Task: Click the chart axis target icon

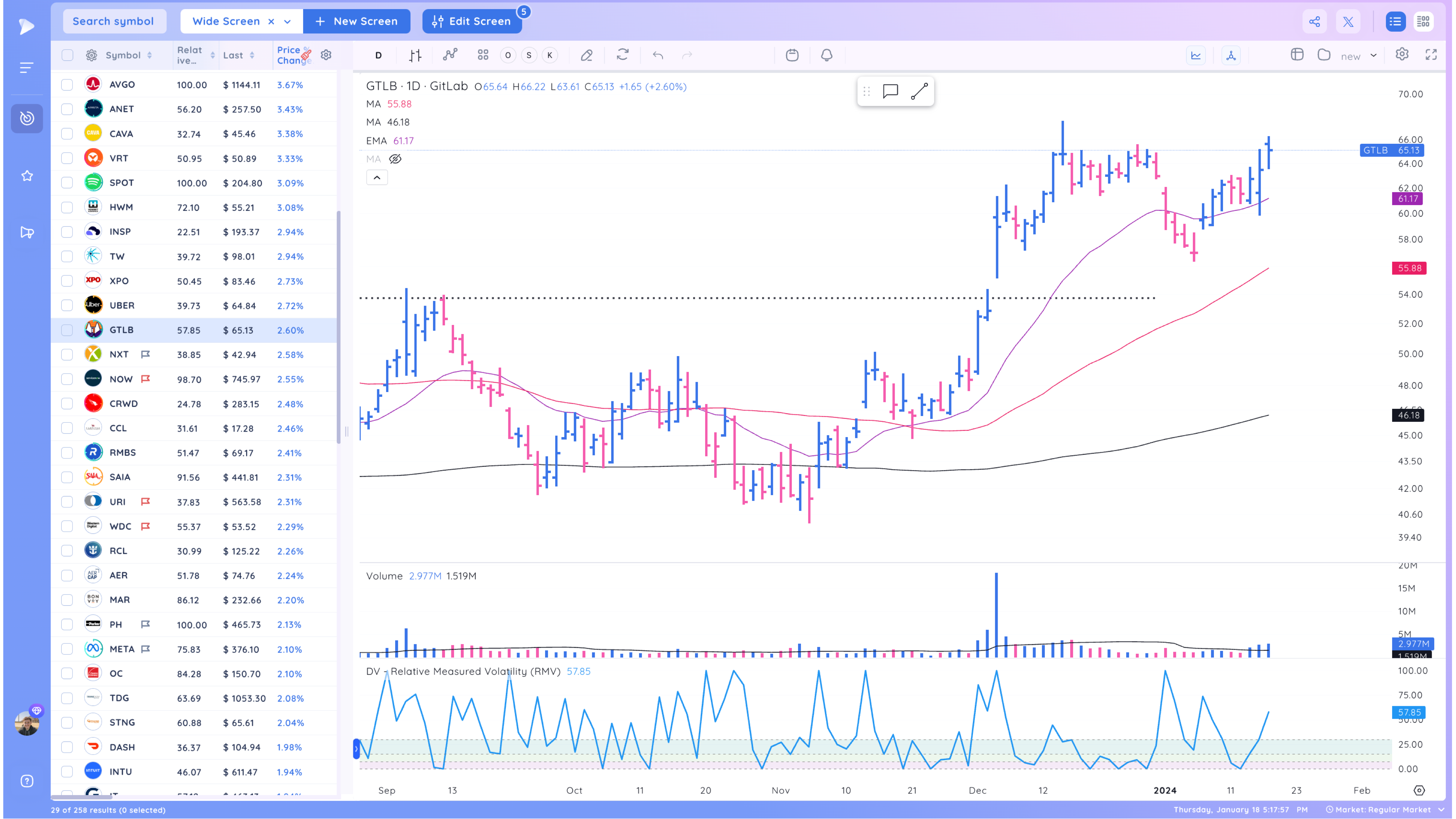Action: click(x=1419, y=790)
